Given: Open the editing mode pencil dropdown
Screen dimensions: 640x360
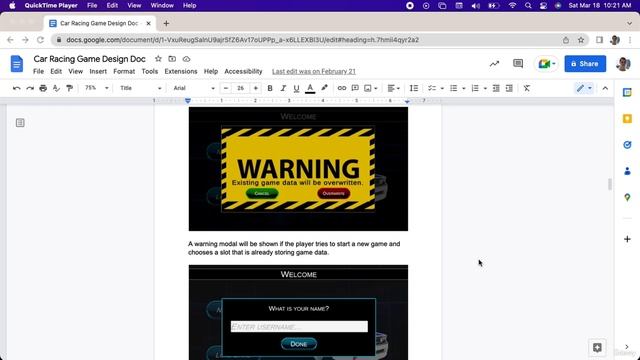Looking at the screenshot, I should click(x=584, y=88).
